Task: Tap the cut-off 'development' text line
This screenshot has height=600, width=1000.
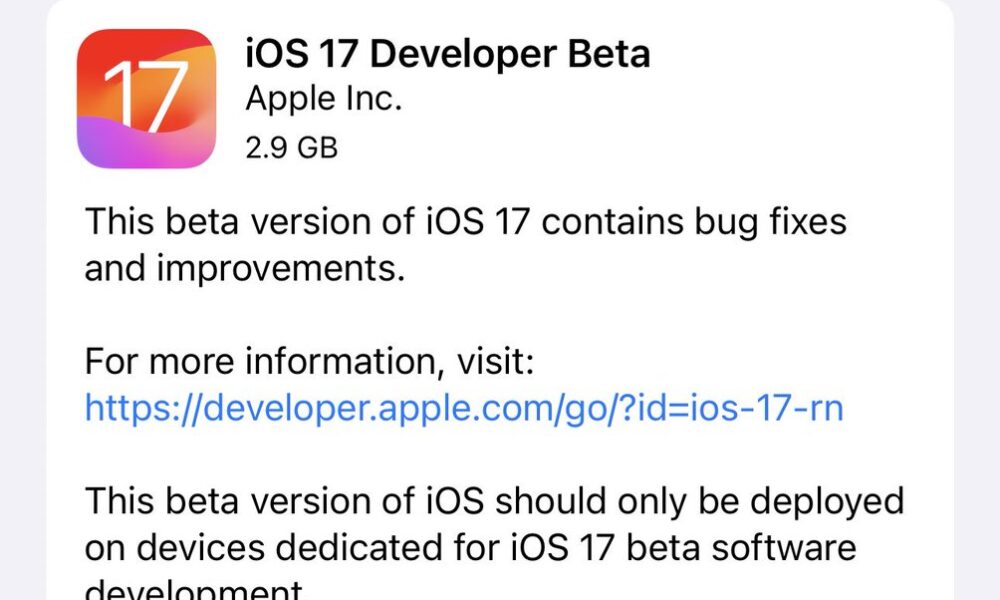Action: (x=194, y=590)
